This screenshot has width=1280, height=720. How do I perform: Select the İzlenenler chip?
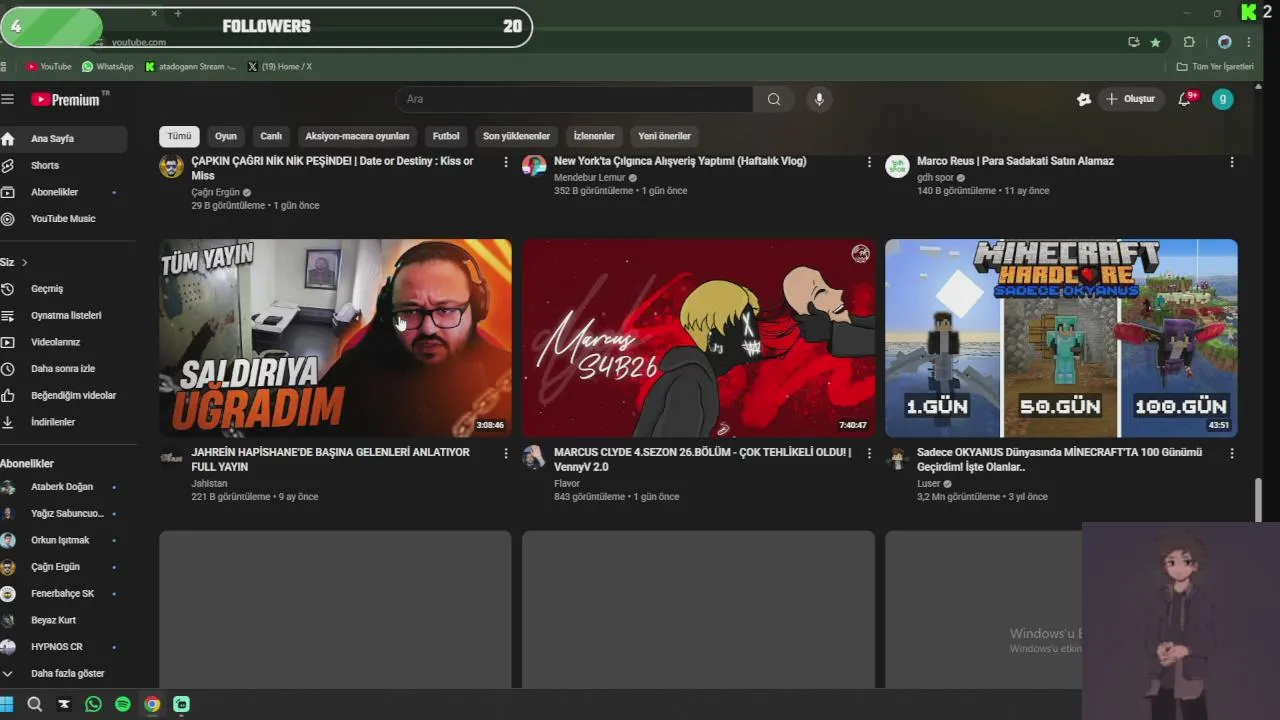594,136
